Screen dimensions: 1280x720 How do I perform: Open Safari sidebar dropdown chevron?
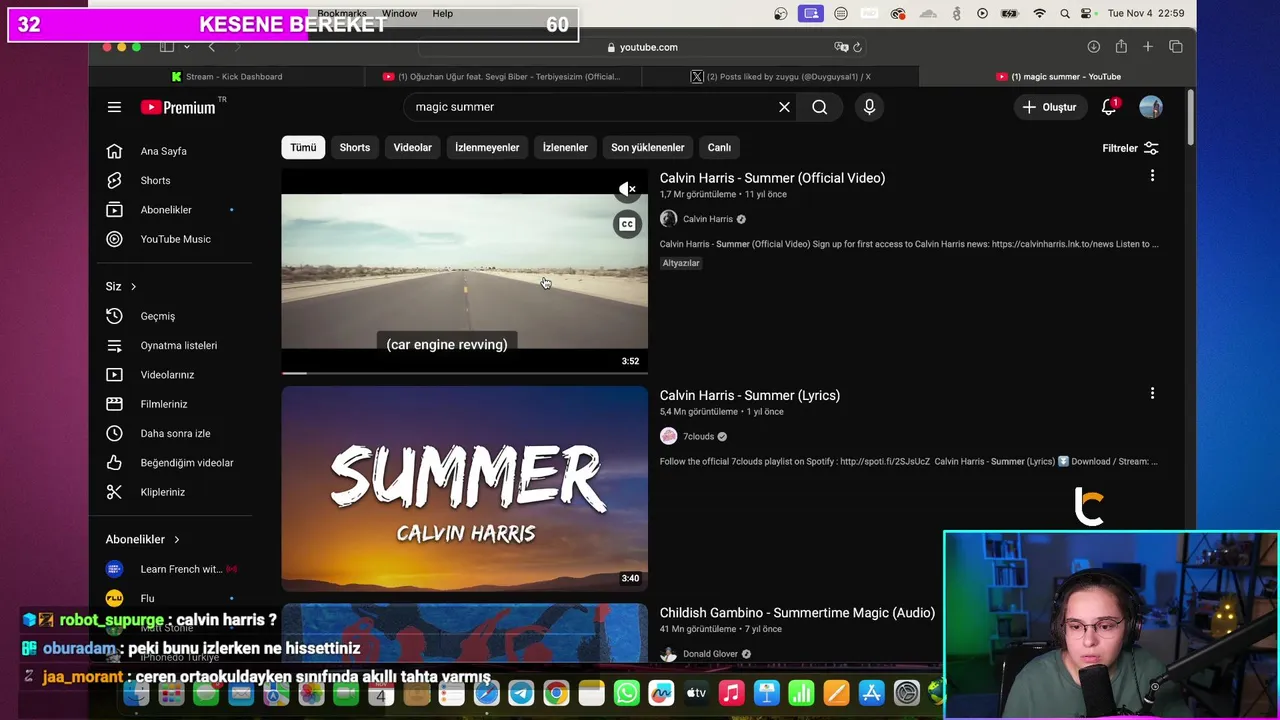(186, 47)
